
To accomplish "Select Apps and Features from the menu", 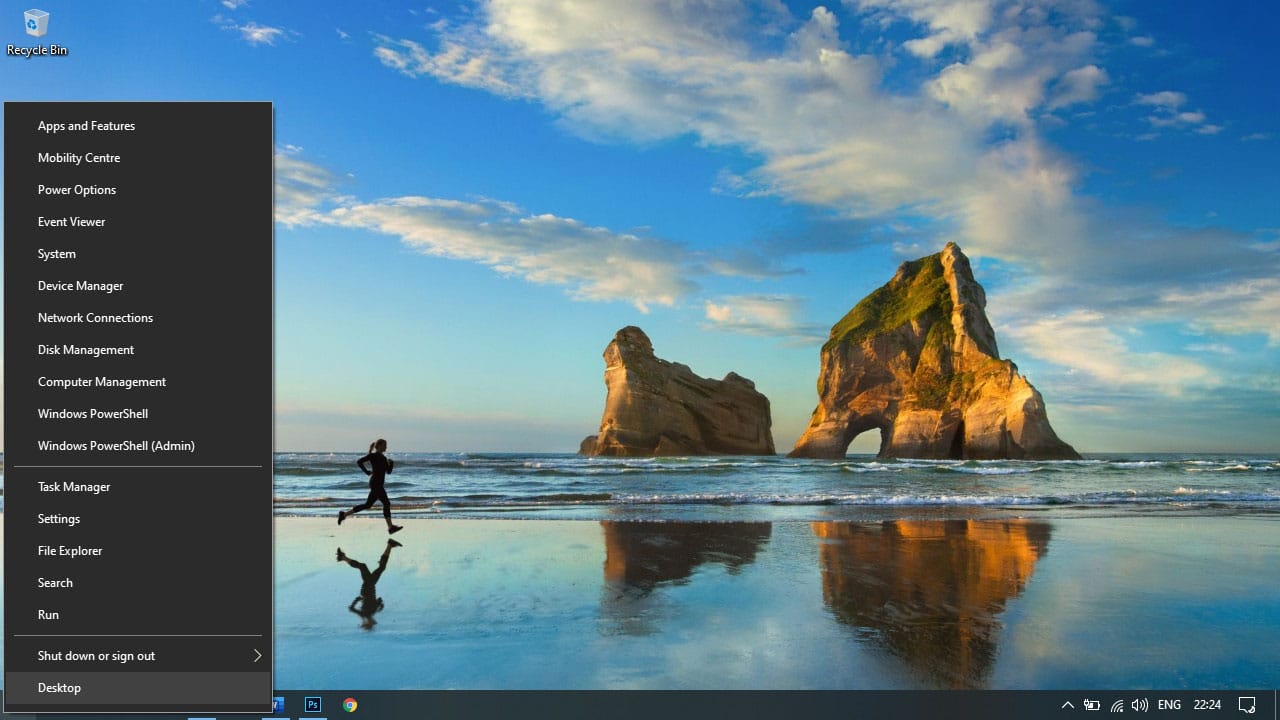I will pos(86,126).
